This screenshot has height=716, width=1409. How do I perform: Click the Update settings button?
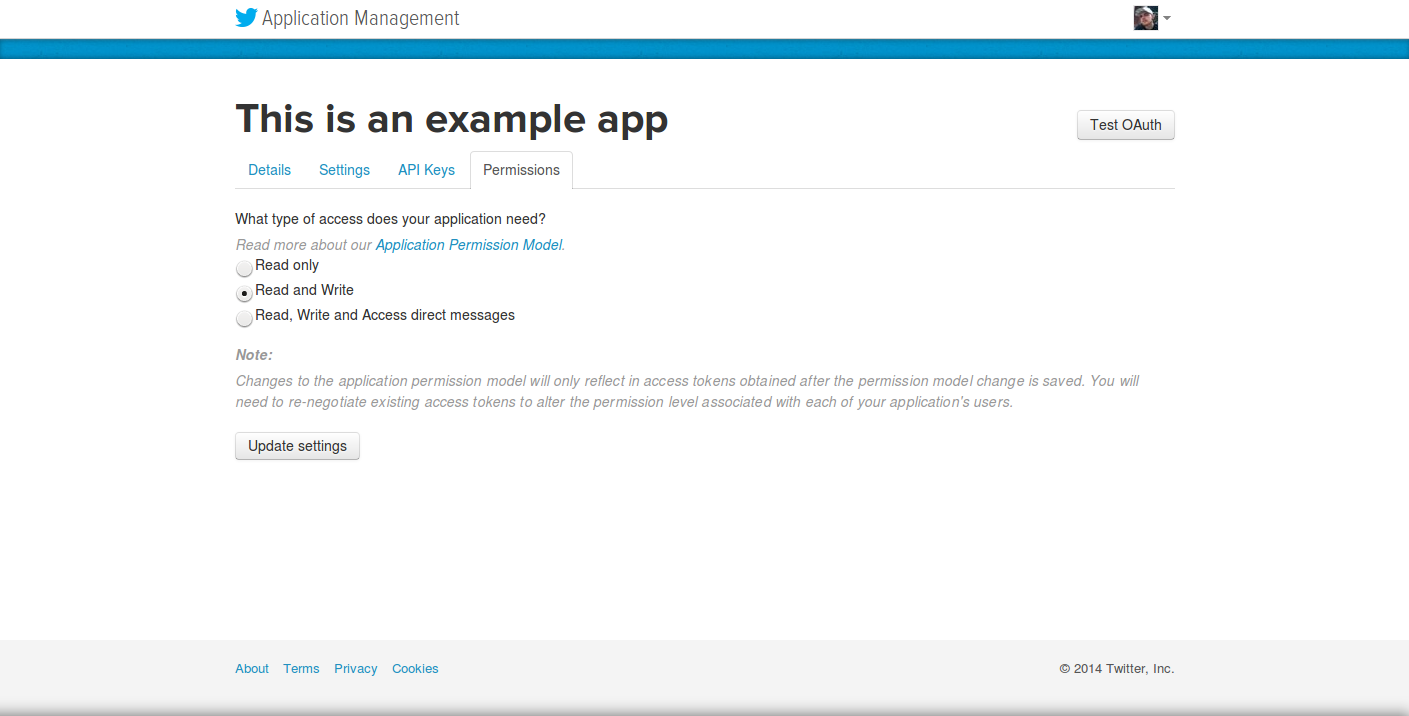pos(297,446)
